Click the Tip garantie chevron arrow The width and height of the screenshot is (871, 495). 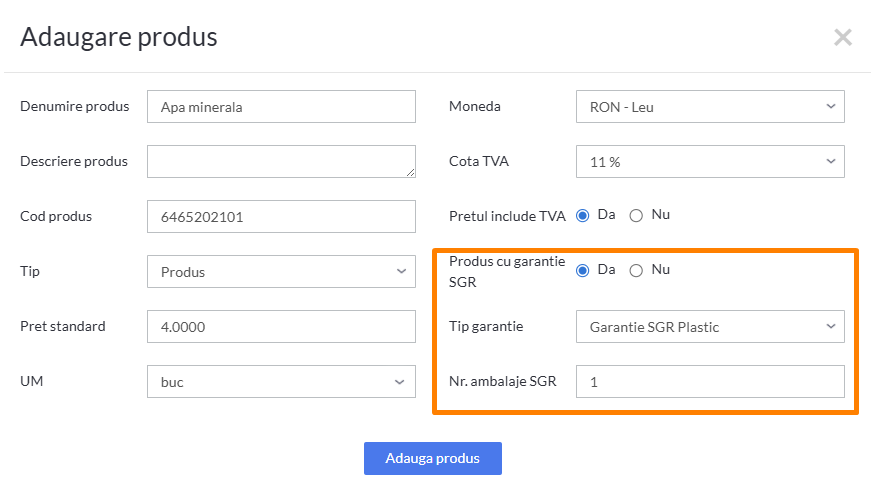pyautogui.click(x=831, y=326)
